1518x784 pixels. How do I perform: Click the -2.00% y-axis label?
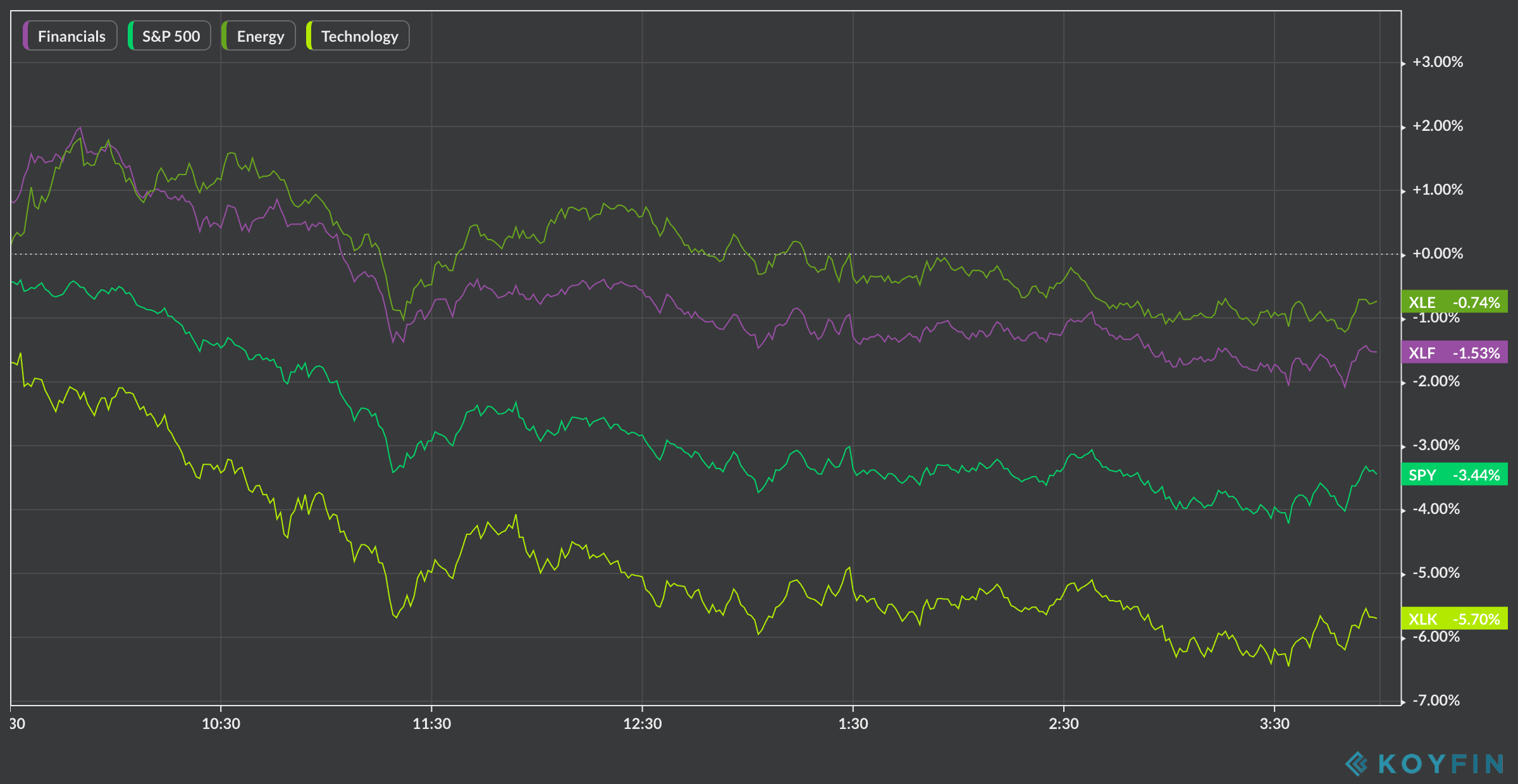(1436, 381)
